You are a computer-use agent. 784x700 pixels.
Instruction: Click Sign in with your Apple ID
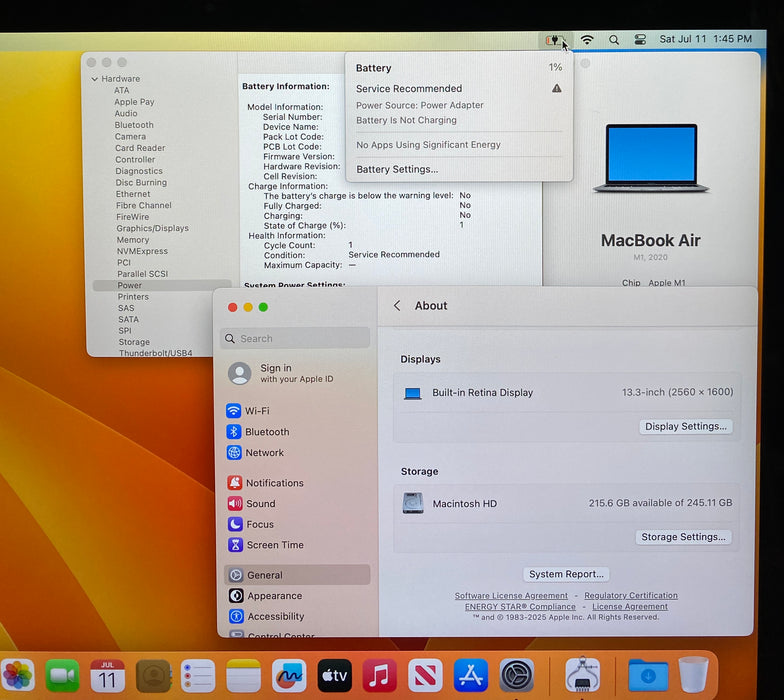(281, 373)
